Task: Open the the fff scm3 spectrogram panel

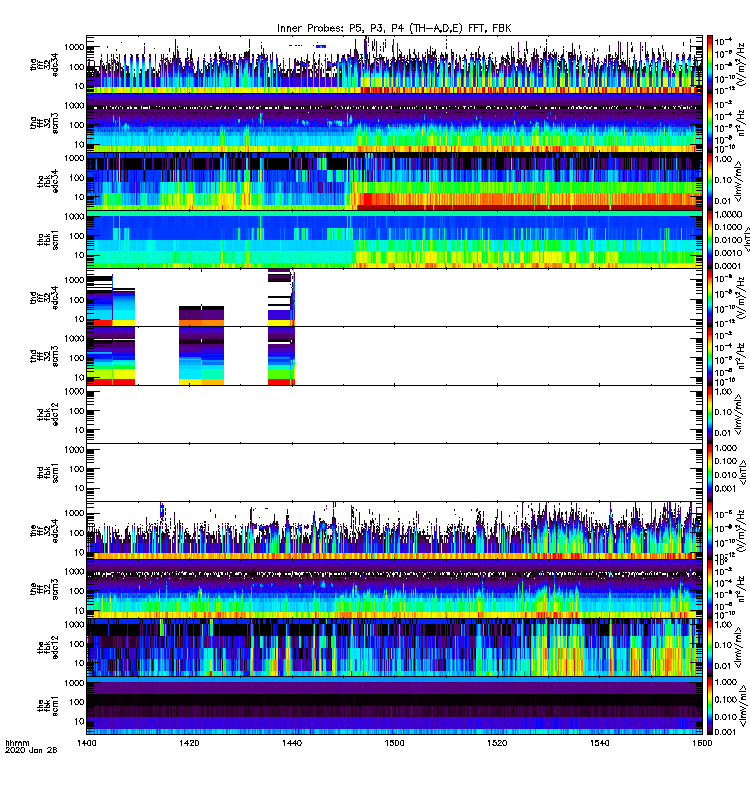Action: pyautogui.click(x=394, y=589)
